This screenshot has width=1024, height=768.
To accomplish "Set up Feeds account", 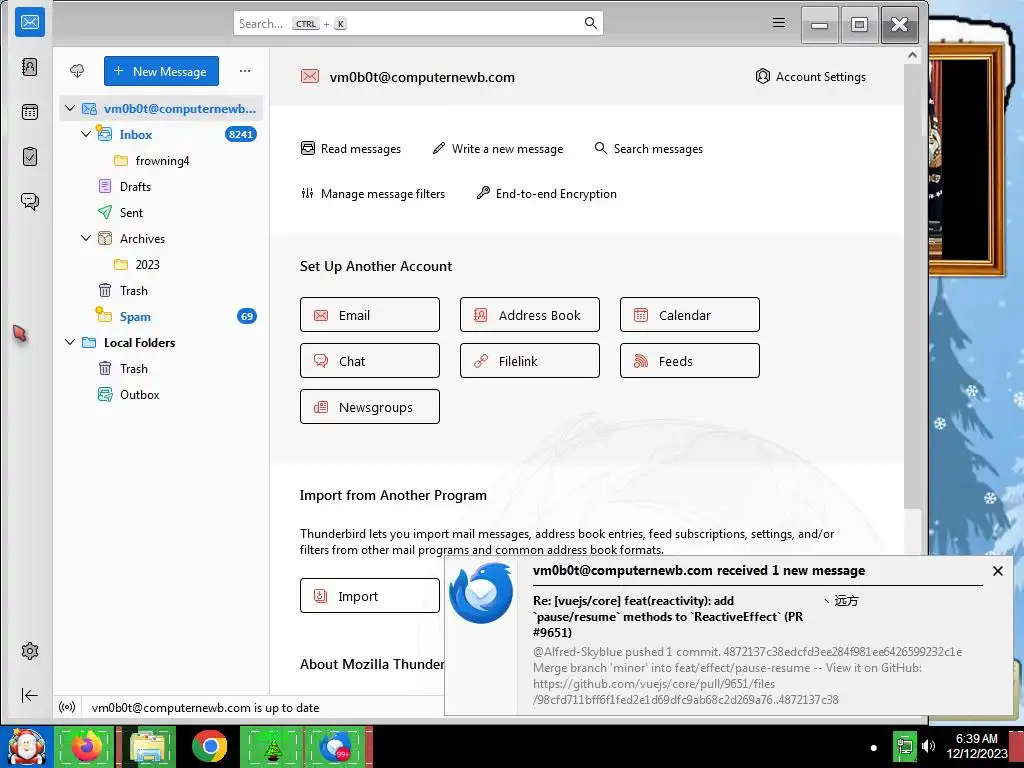I will pyautogui.click(x=690, y=360).
